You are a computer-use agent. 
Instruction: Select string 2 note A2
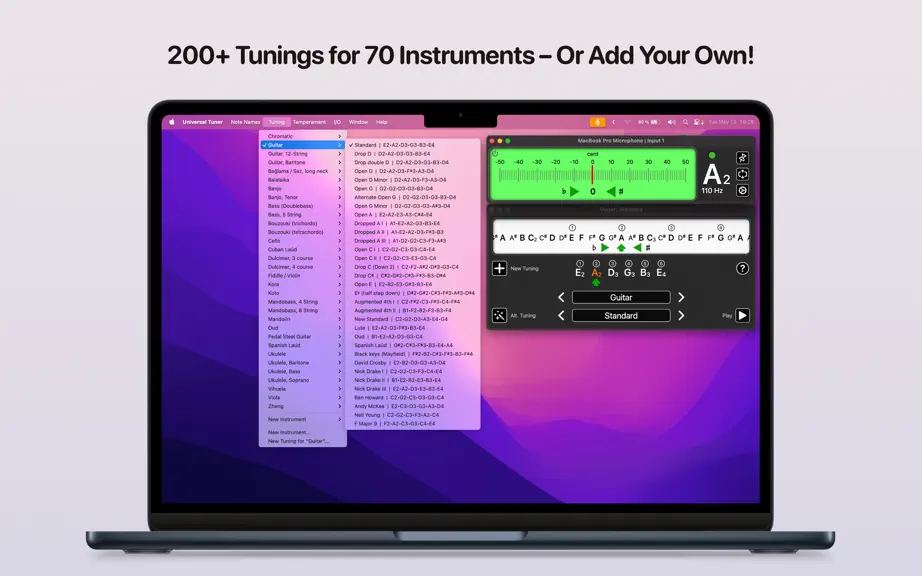[596, 269]
